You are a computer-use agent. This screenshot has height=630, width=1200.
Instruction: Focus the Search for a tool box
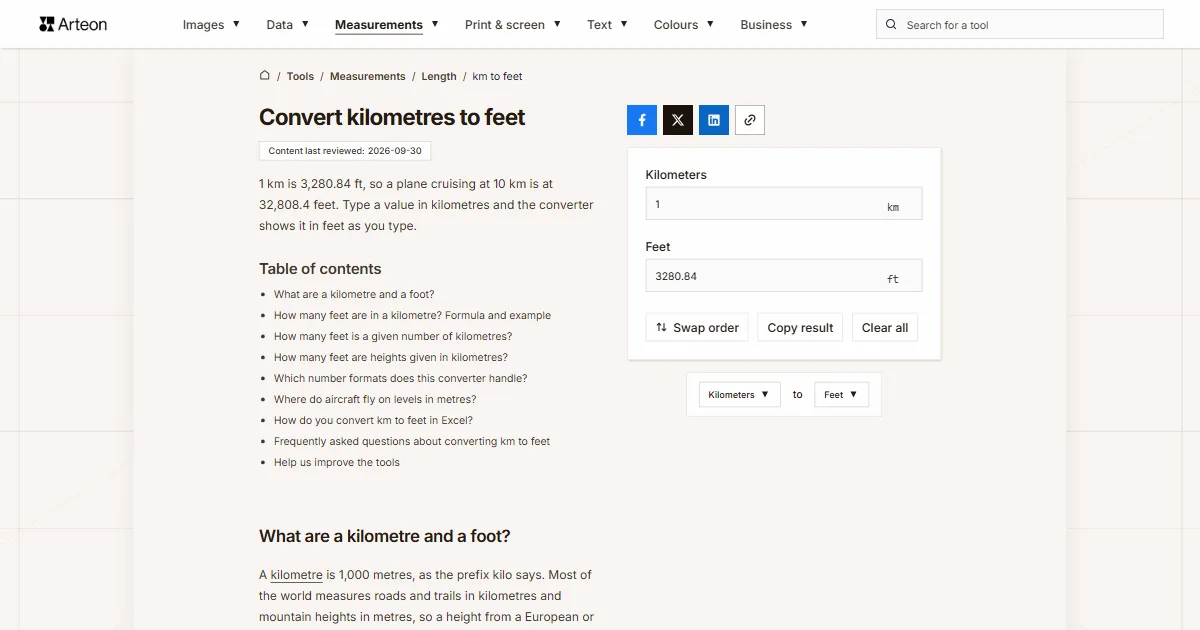[x=1020, y=25]
